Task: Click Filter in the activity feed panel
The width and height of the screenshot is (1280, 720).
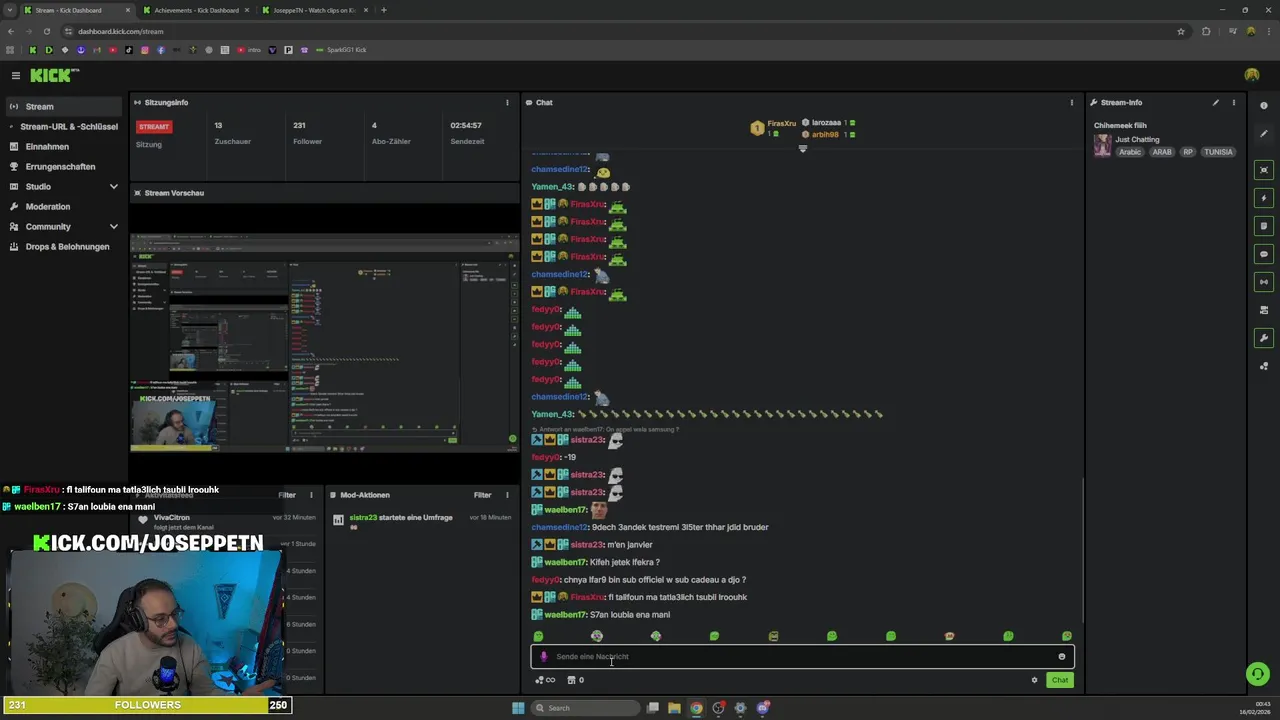Action: [x=287, y=495]
